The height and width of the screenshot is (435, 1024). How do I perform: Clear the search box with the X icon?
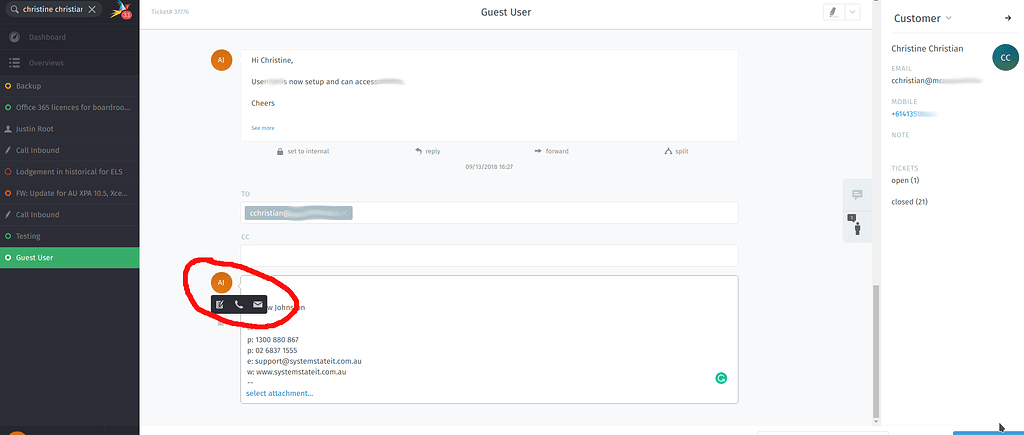[92, 10]
